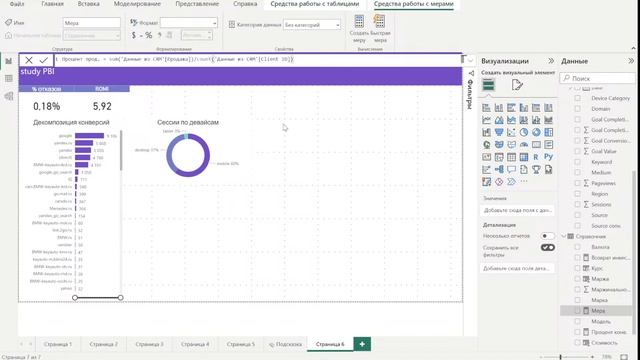The height and width of the screenshot is (360, 640).
Task: Collapse the Данные pane
Action: click(x=631, y=61)
